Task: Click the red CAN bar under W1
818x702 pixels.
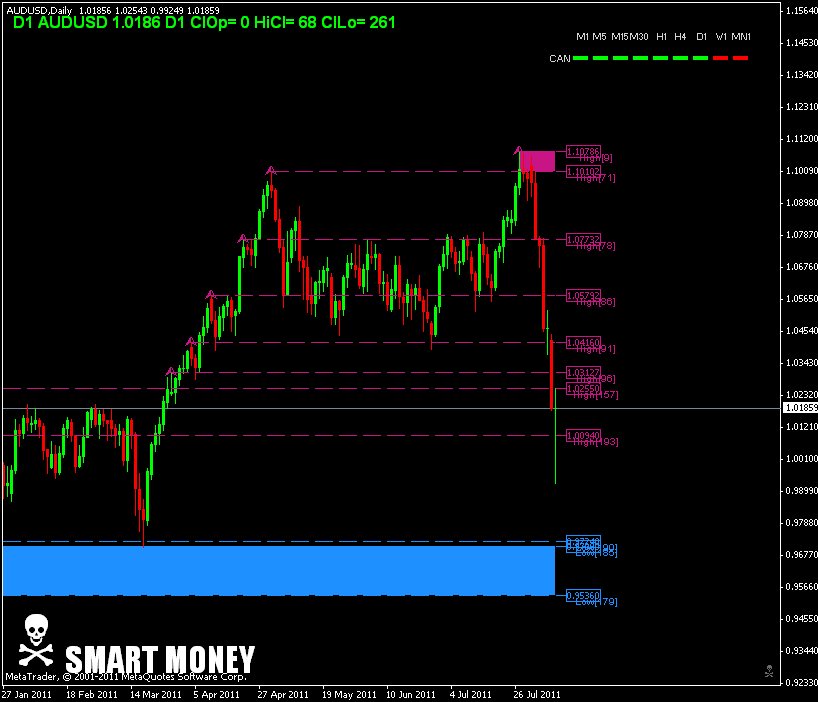Action: click(x=720, y=58)
